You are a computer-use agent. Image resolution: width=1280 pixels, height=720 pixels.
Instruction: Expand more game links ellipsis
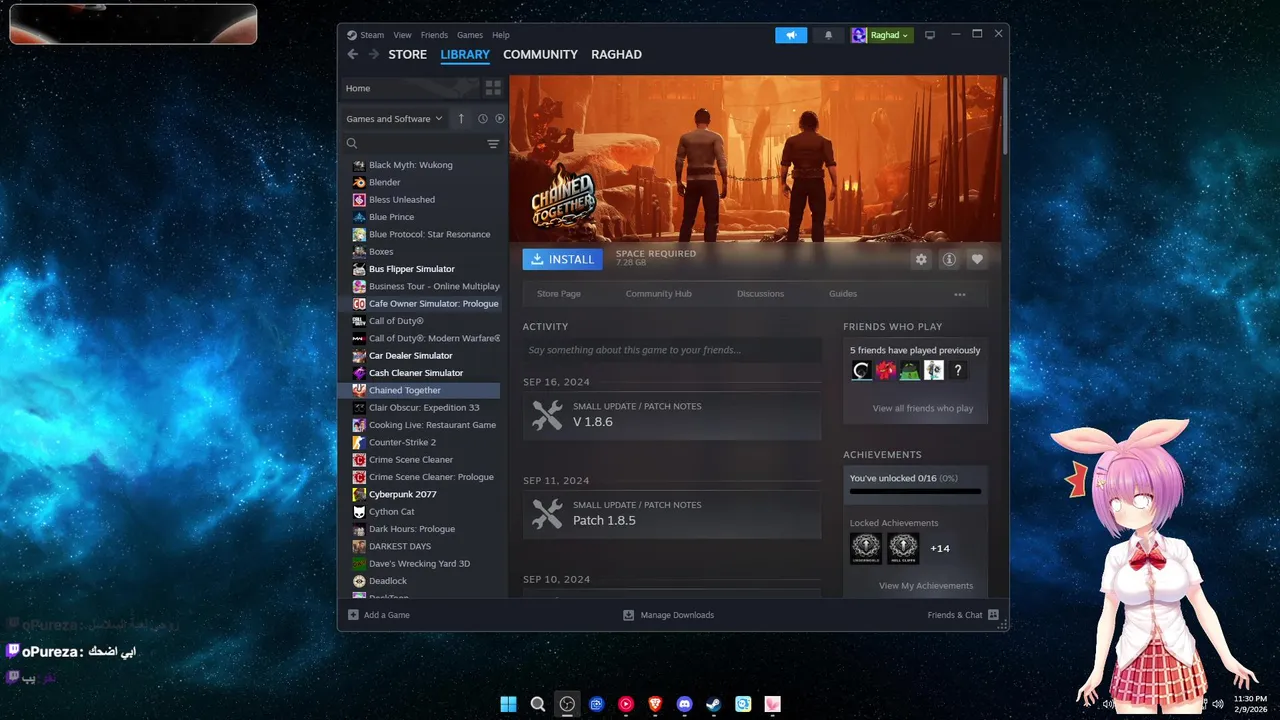click(x=960, y=294)
